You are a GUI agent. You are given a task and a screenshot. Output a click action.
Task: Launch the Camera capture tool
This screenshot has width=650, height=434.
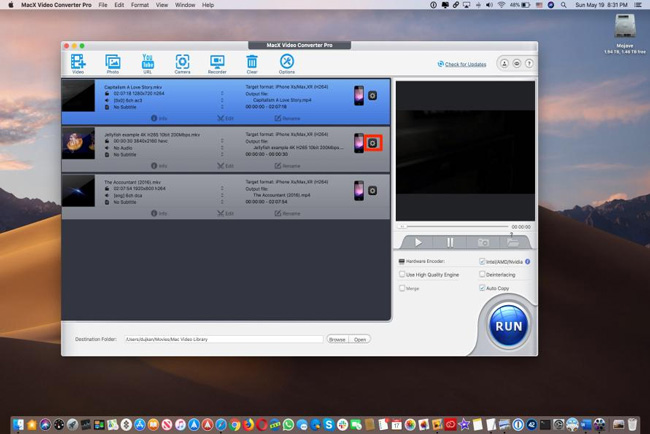click(182, 63)
